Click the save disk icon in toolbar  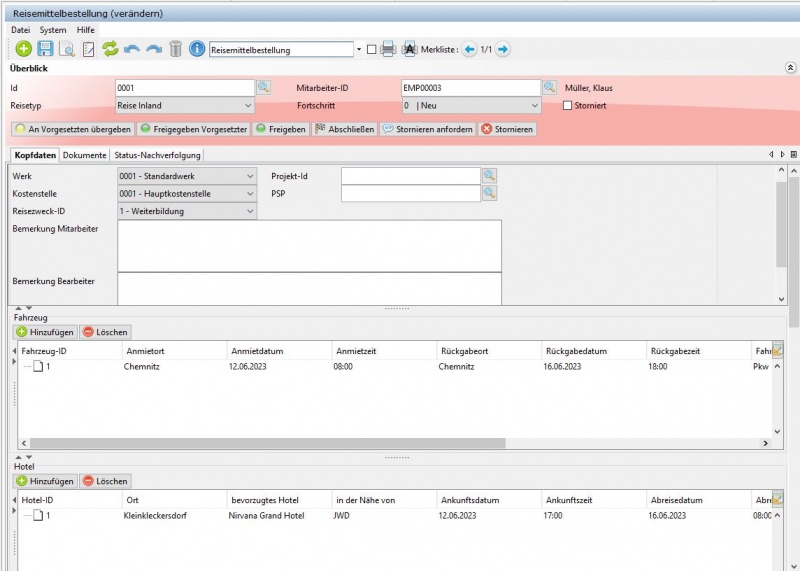[x=45, y=49]
